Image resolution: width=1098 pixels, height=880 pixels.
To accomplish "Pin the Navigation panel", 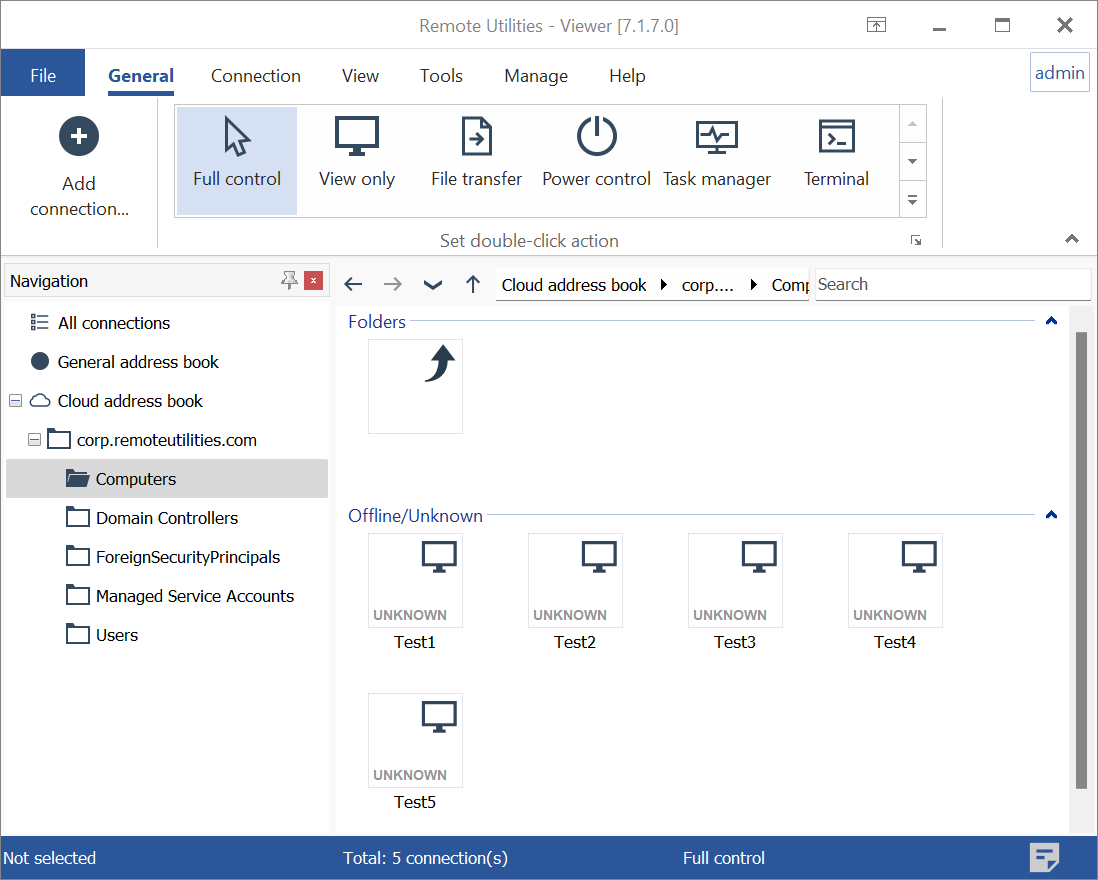I will (289, 281).
